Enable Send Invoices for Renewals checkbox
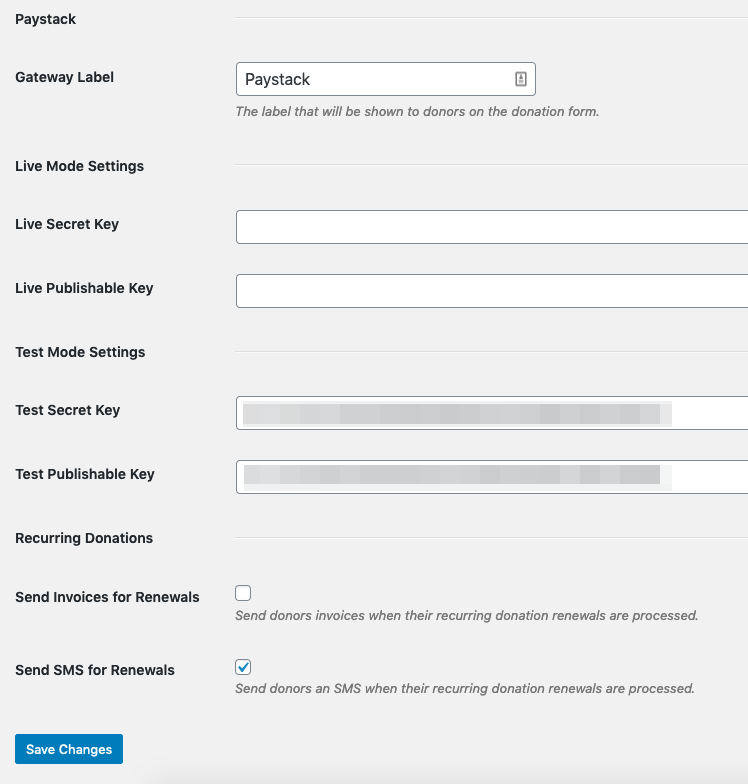 pyautogui.click(x=243, y=593)
